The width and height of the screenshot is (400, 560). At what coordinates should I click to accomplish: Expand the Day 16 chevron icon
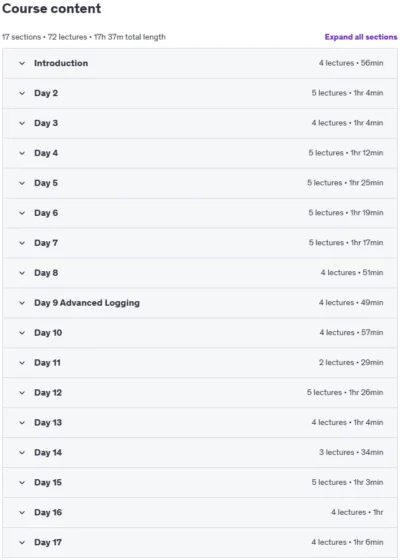[22, 512]
